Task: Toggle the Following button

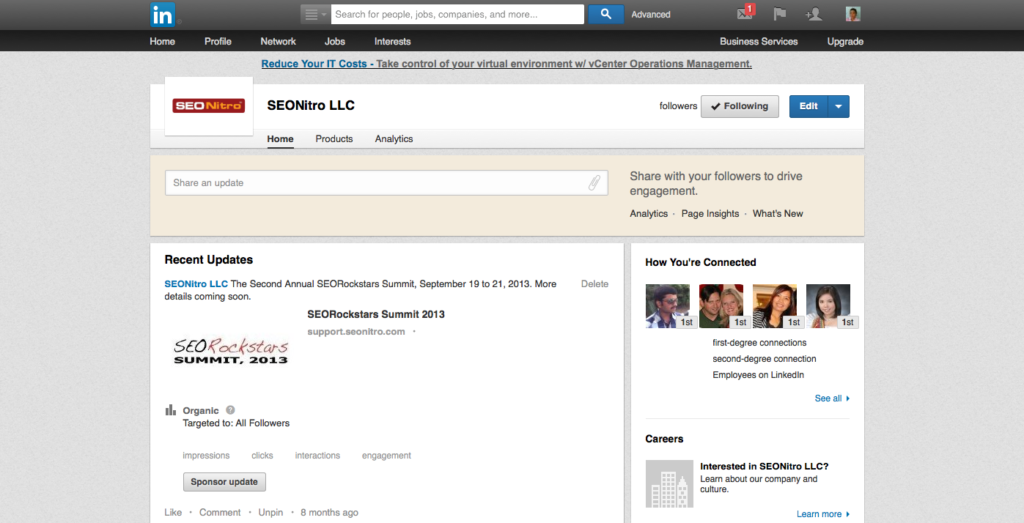Action: [740, 106]
